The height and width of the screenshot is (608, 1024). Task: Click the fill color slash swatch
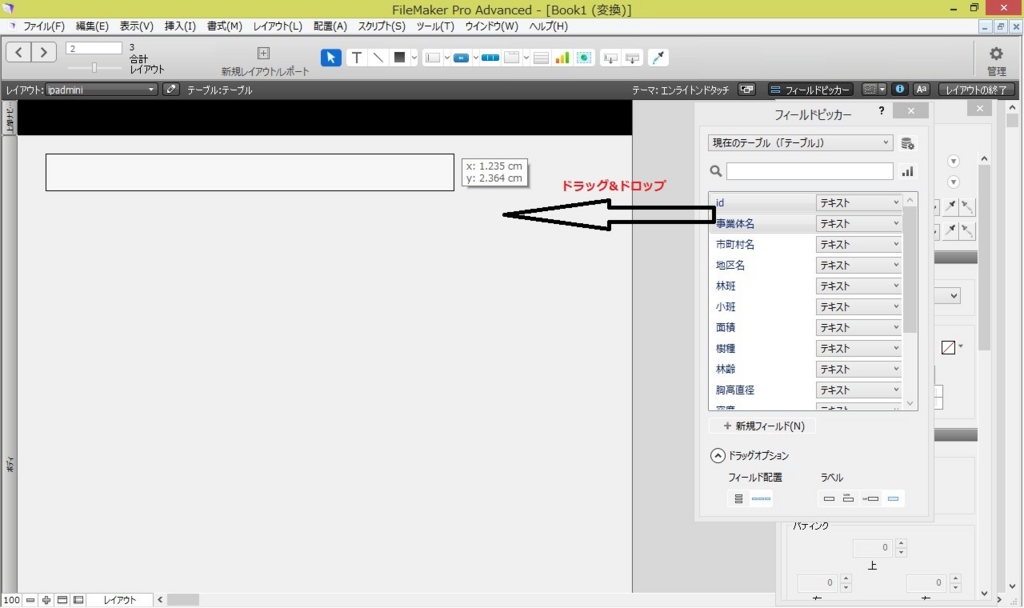[948, 347]
